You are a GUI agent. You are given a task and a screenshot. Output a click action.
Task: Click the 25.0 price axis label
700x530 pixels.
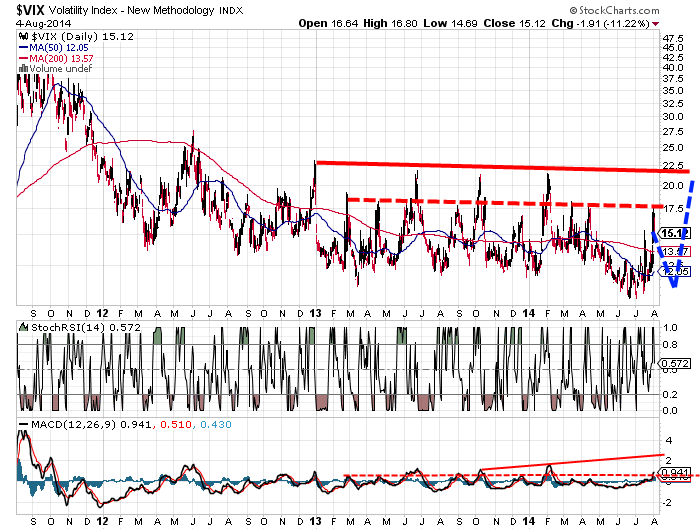(673, 147)
